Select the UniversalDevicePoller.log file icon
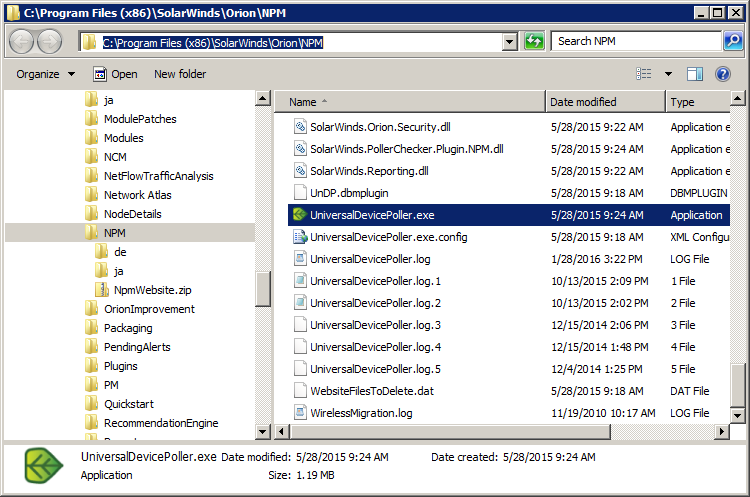 pos(300,259)
